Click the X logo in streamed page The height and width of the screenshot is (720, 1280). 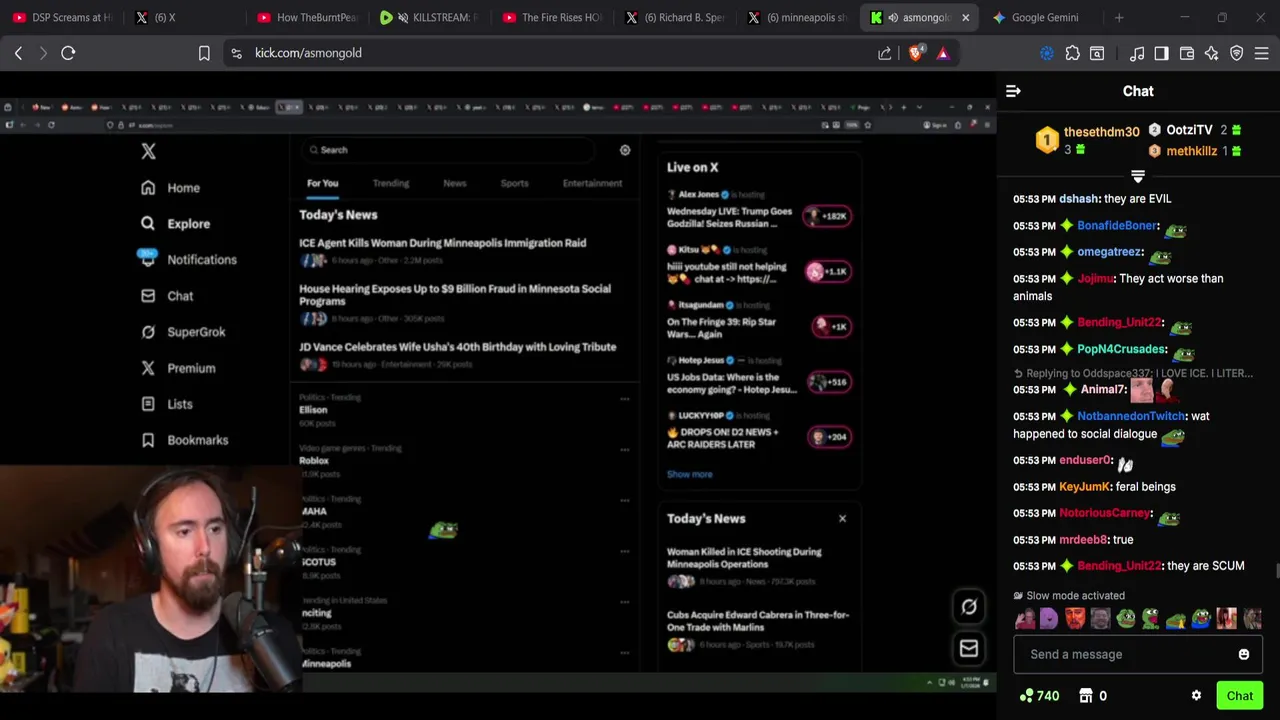pos(148,151)
